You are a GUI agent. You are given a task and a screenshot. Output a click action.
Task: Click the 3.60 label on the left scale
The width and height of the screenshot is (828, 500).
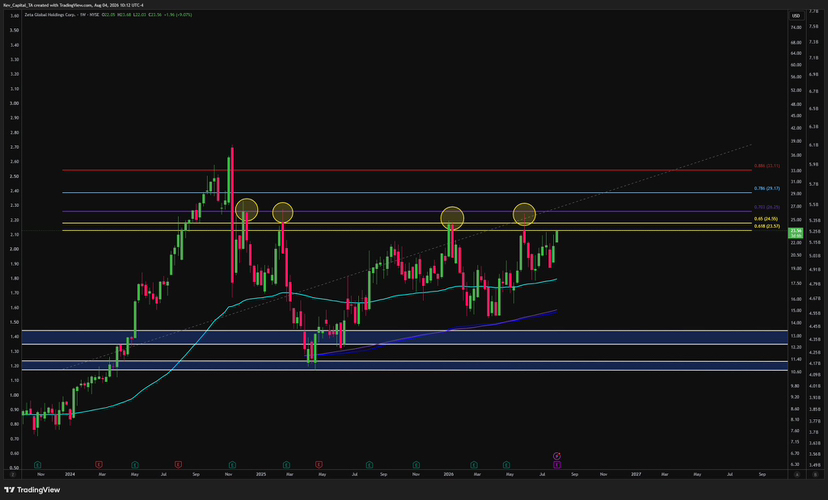[14, 15]
